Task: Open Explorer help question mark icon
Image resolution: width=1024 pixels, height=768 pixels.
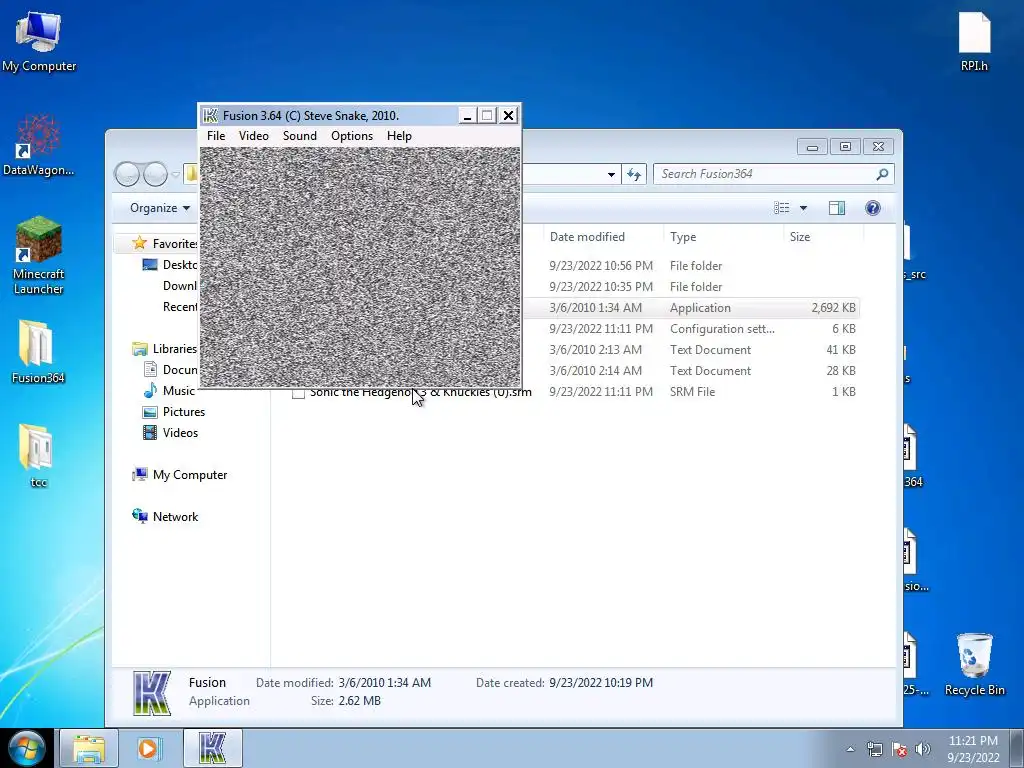Action: [x=872, y=208]
